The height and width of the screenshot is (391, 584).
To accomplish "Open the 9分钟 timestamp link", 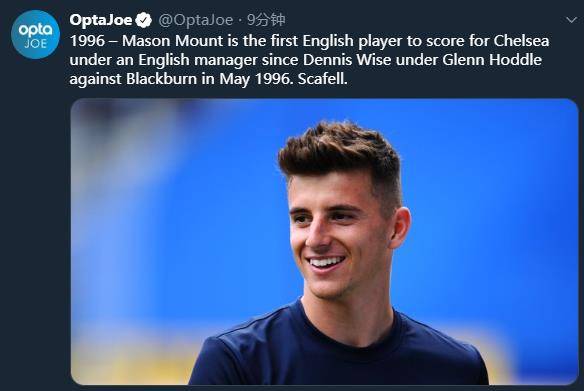I will pos(266,20).
